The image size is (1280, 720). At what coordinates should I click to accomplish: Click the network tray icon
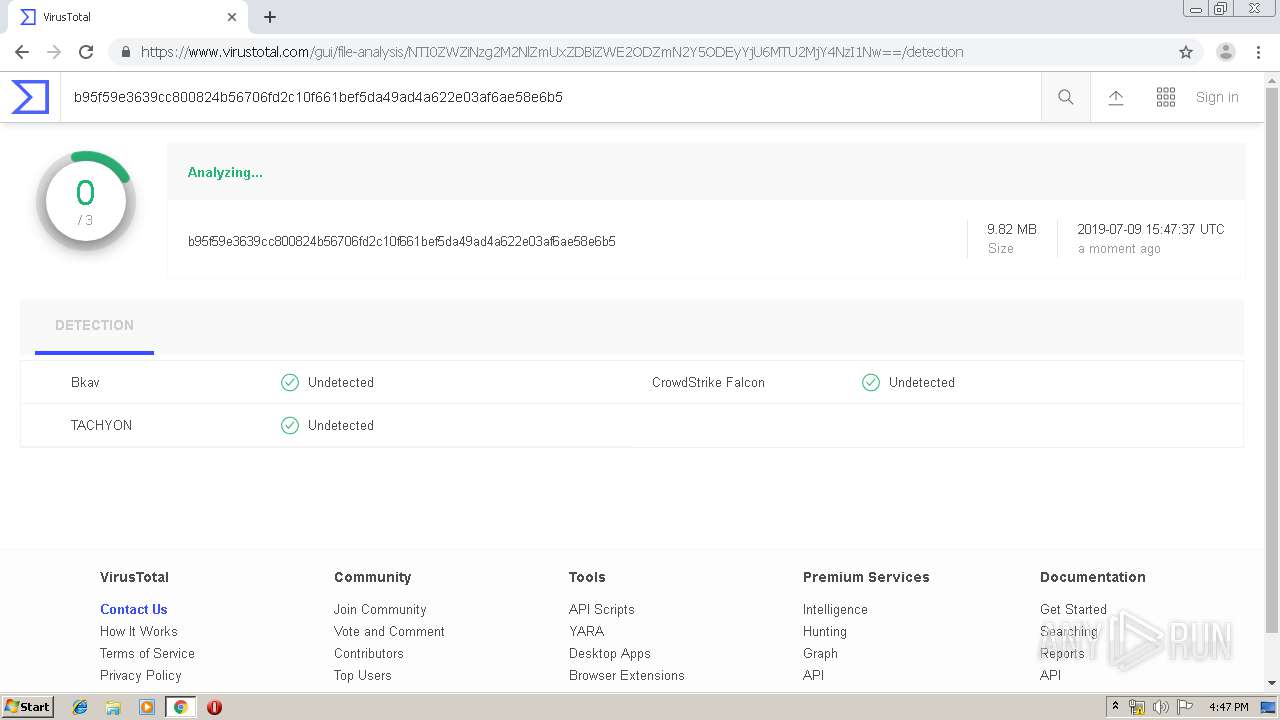pyautogui.click(x=1137, y=707)
